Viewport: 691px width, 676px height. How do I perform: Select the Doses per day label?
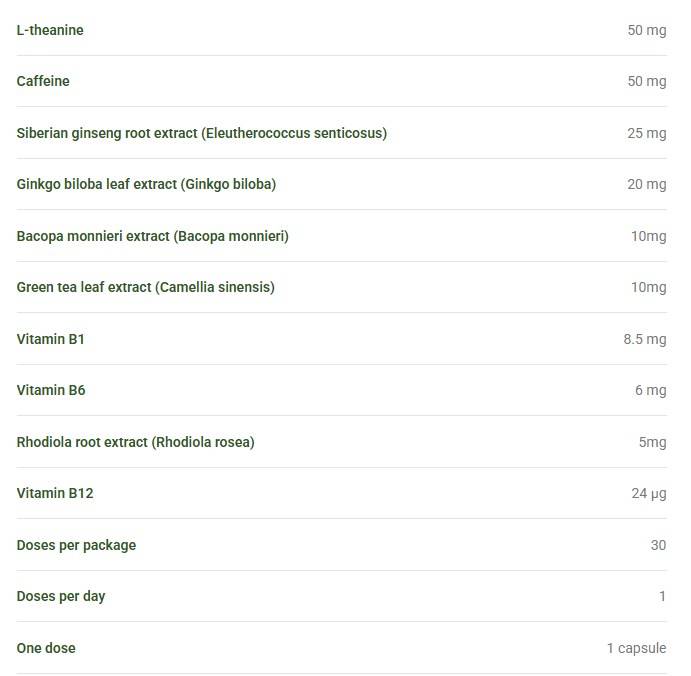pyautogui.click(x=61, y=597)
